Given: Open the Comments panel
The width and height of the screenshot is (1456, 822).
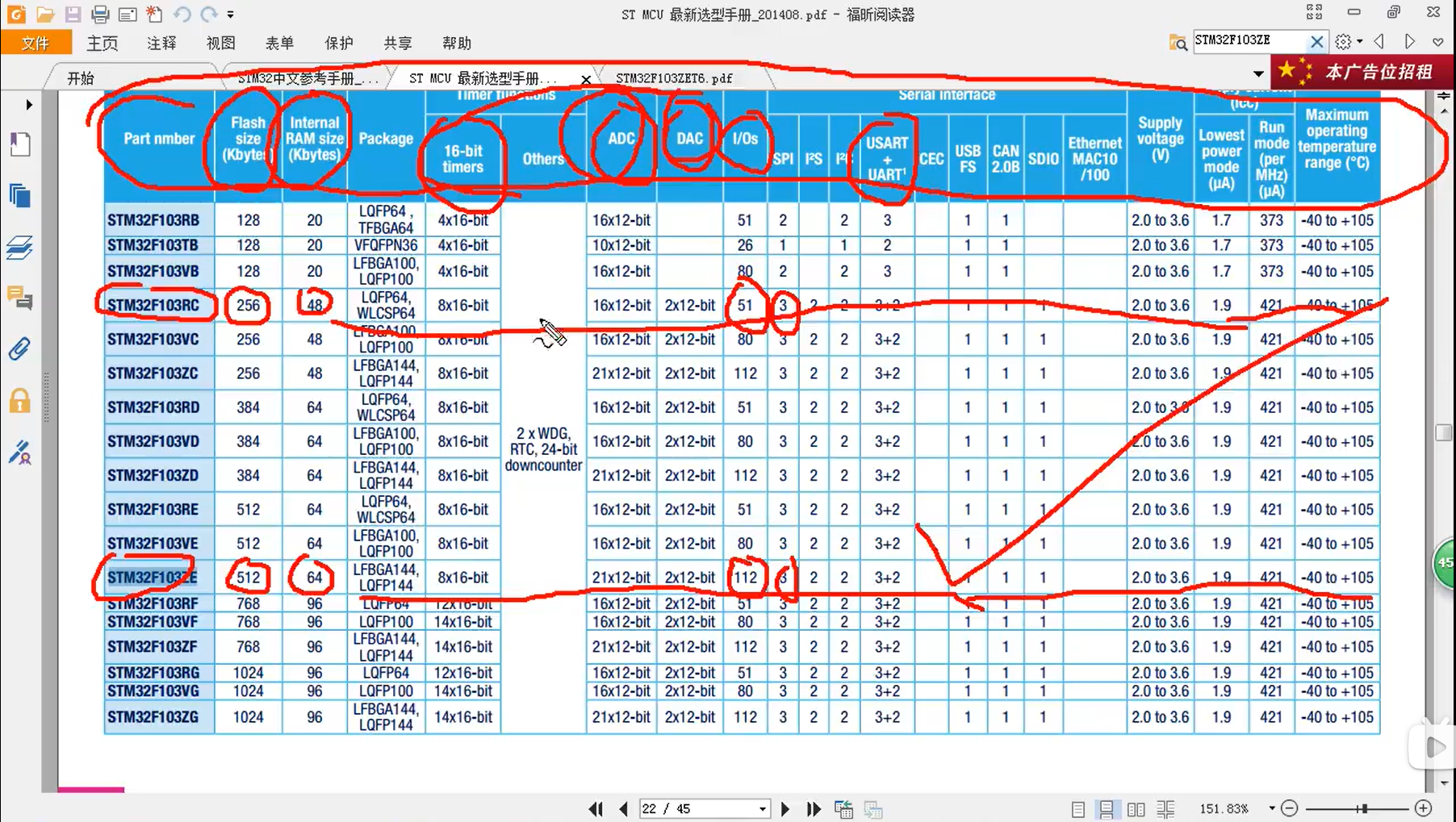Looking at the screenshot, I should pos(20,298).
